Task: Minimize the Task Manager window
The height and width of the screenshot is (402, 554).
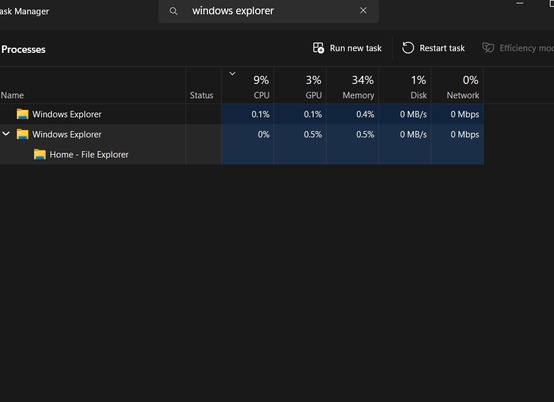Action: tap(519, 3)
